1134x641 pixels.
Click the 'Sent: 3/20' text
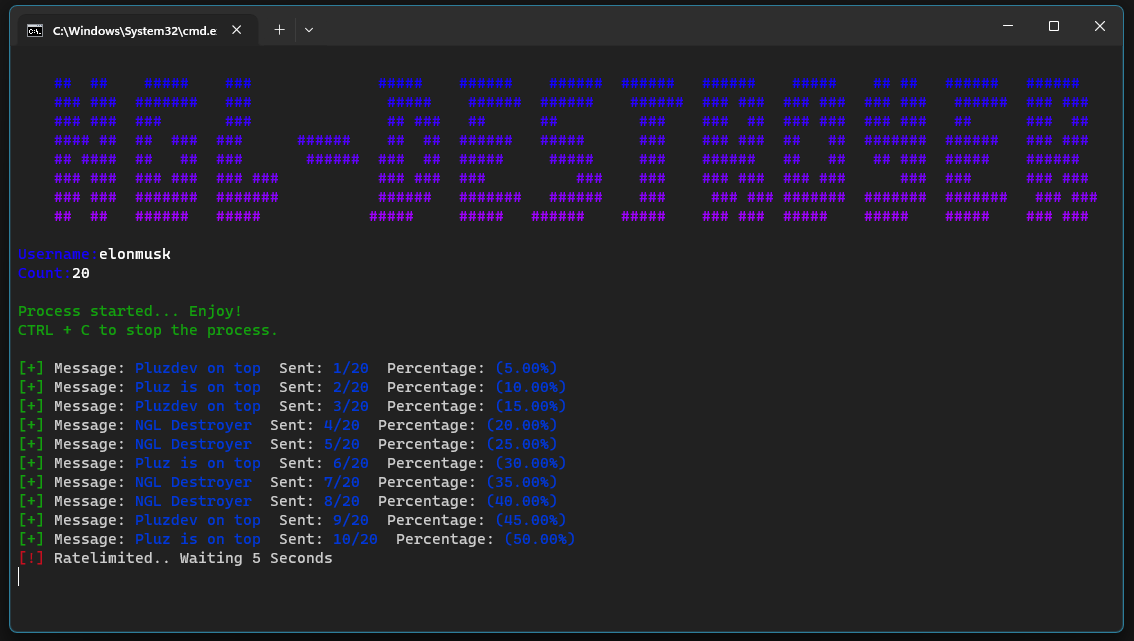coord(324,406)
